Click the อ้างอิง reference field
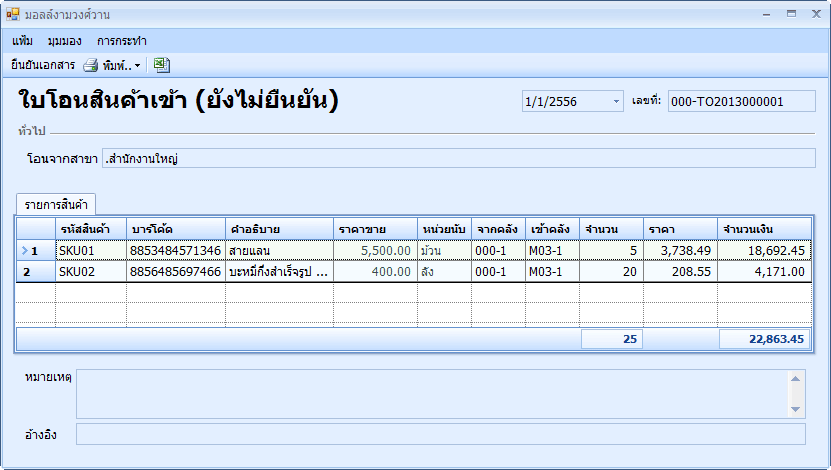 tap(440, 434)
